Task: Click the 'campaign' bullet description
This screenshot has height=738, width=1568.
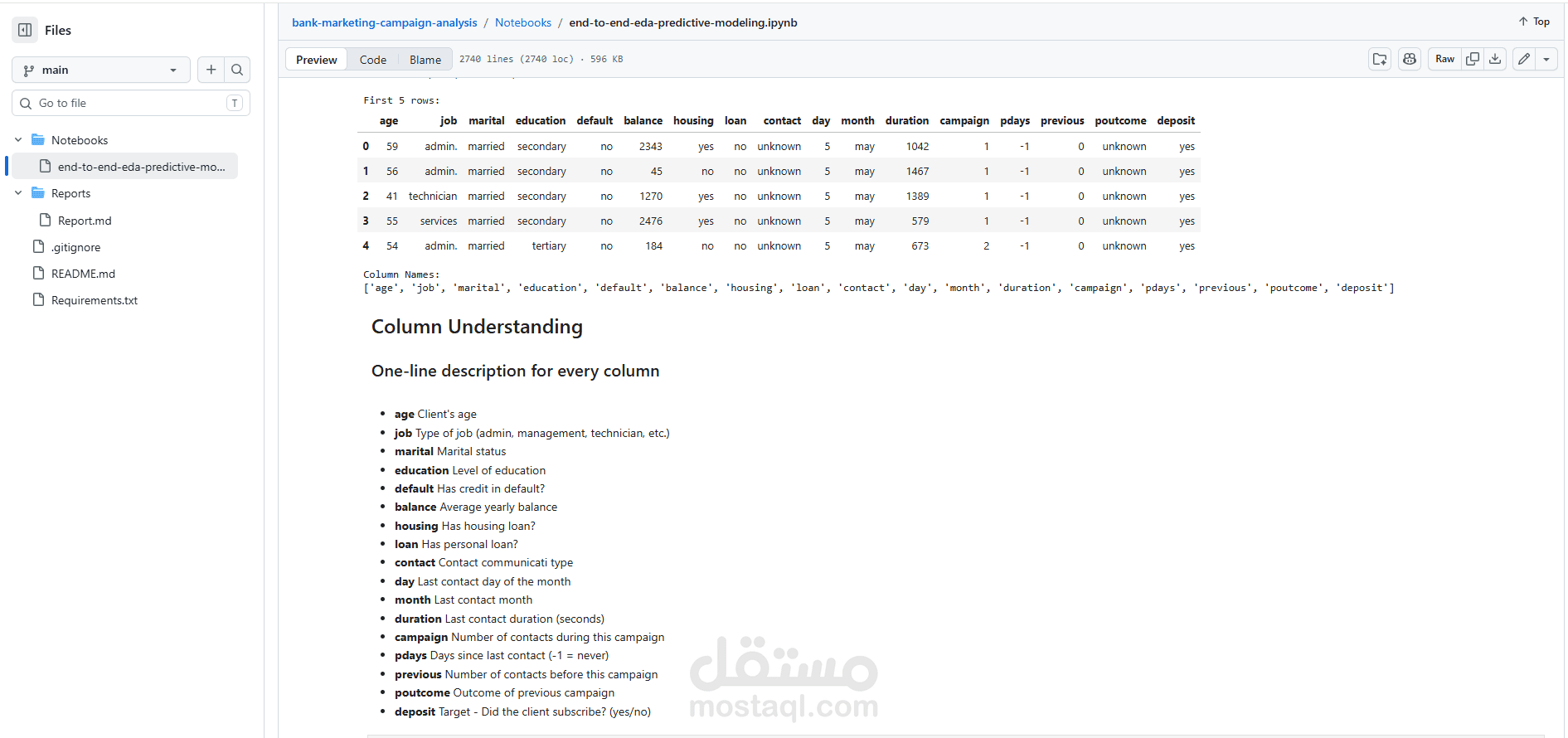Action: coord(529,637)
